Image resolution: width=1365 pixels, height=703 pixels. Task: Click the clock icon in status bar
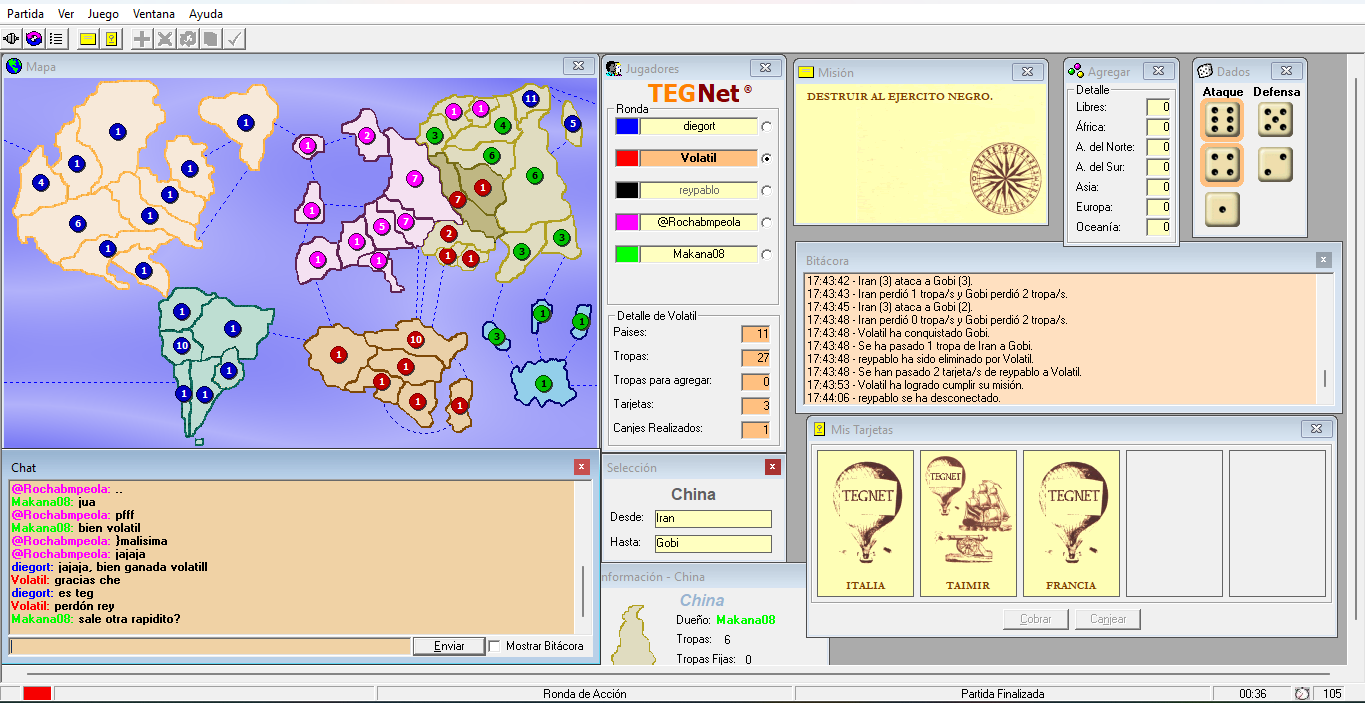tap(1302, 694)
